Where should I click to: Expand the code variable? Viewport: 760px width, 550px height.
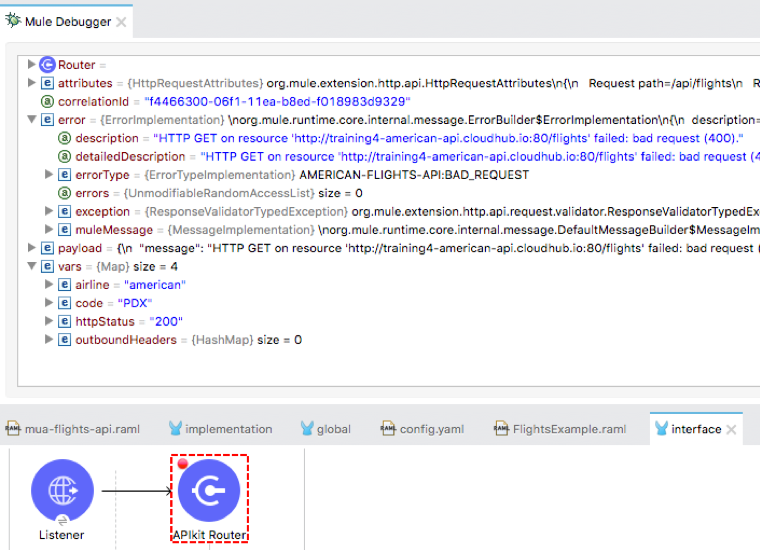point(48,302)
